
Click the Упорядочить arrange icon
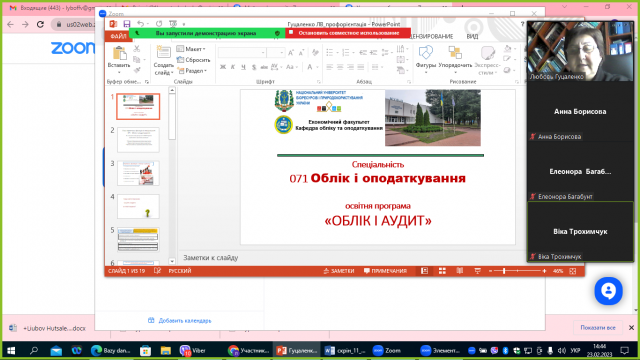coord(455,53)
